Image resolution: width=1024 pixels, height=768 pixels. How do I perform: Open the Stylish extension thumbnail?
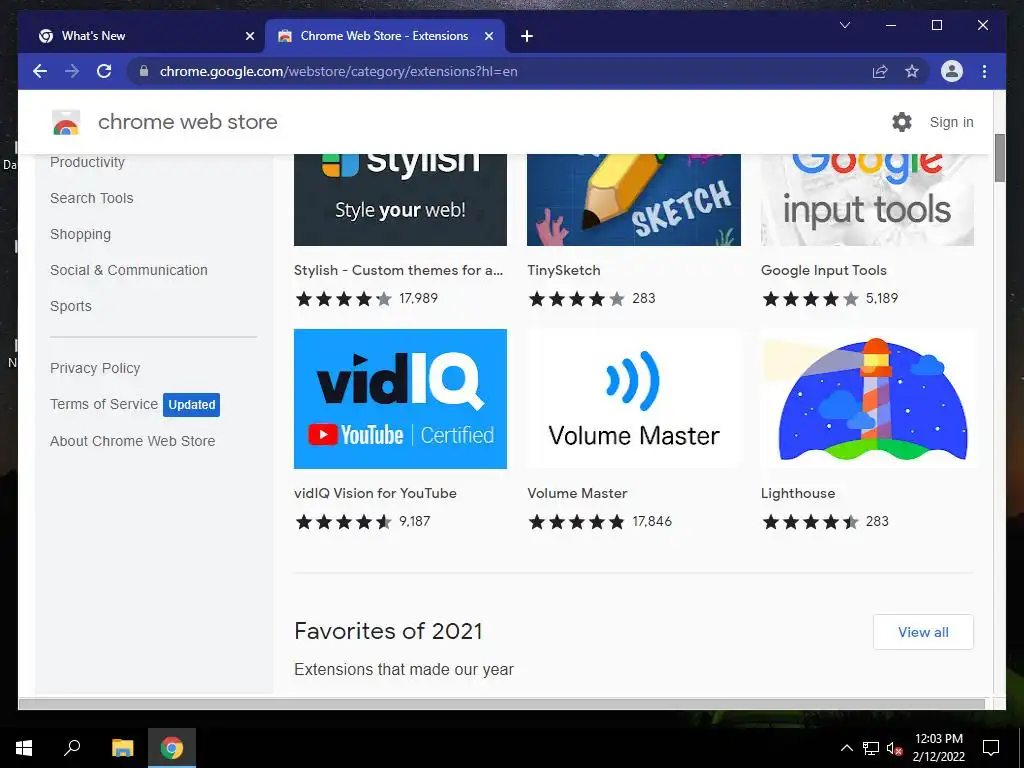tap(400, 200)
